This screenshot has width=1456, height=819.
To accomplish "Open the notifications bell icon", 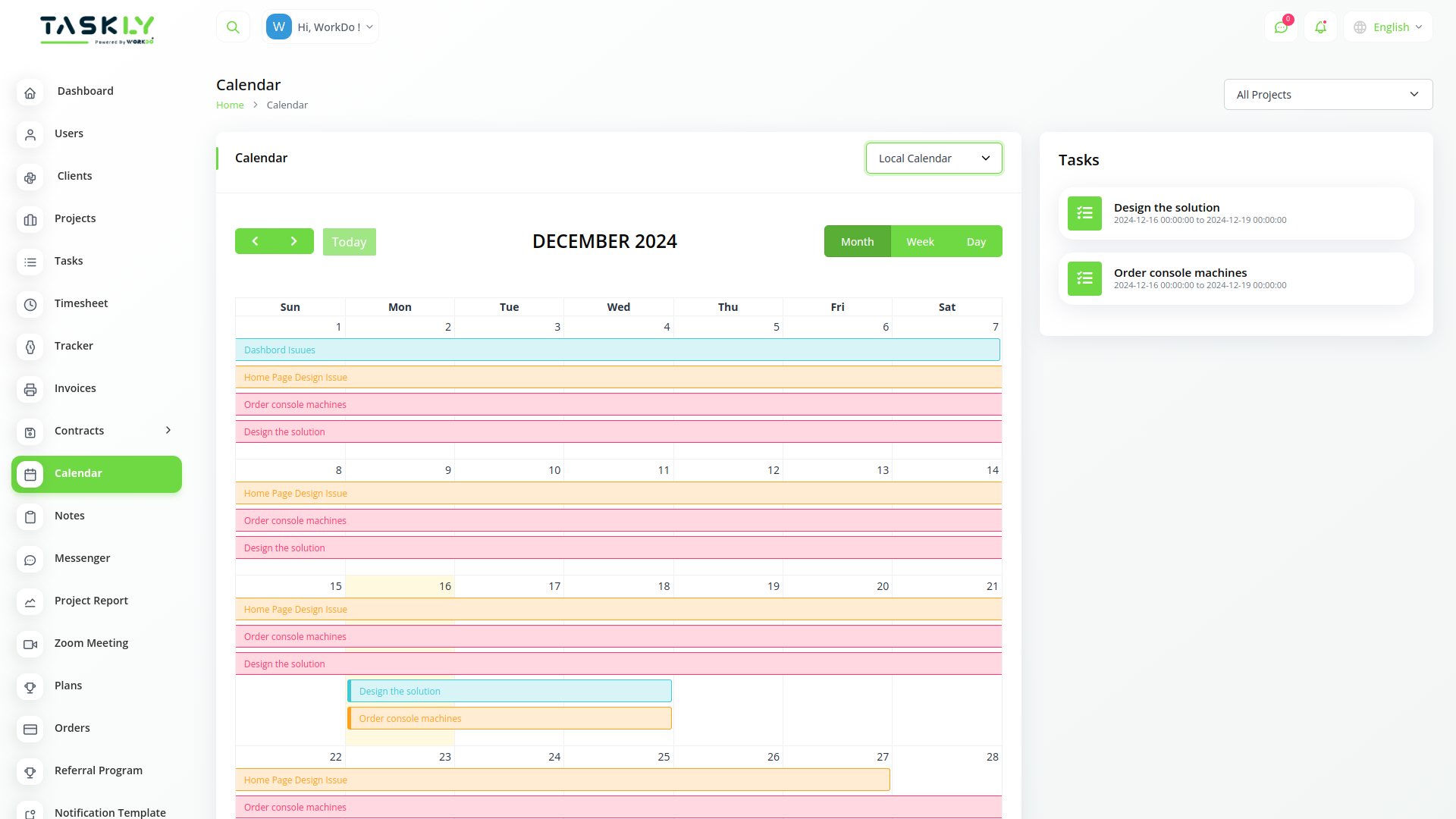I will coord(1320,27).
